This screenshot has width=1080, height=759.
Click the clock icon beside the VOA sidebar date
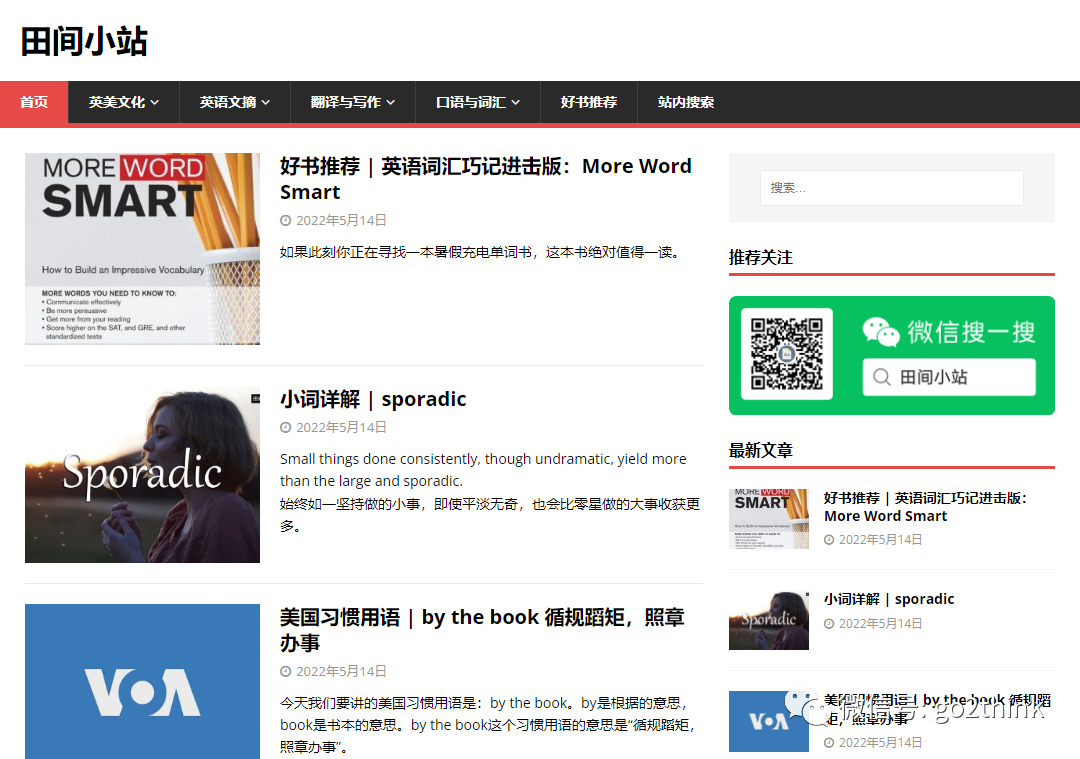point(829,742)
